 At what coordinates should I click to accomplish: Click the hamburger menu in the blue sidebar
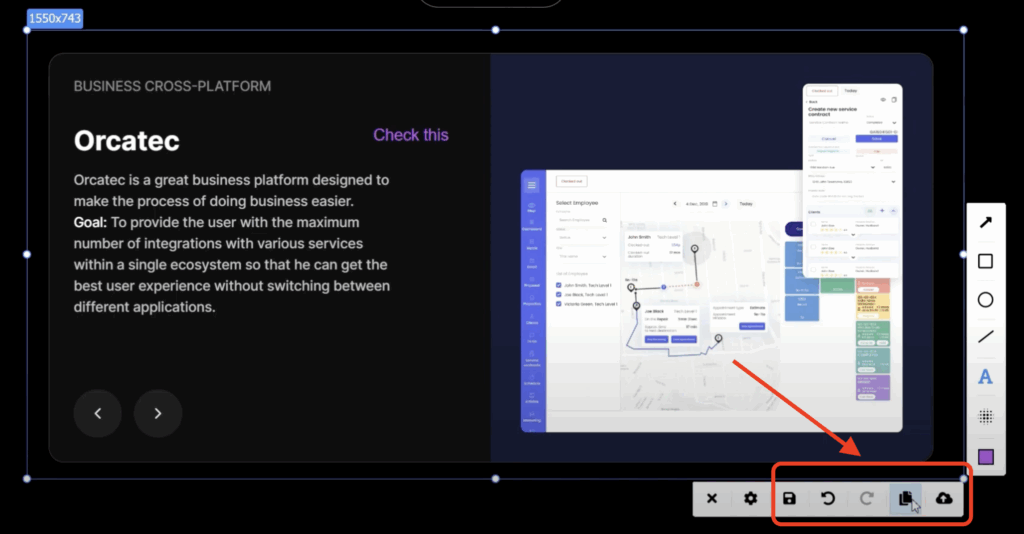click(532, 184)
